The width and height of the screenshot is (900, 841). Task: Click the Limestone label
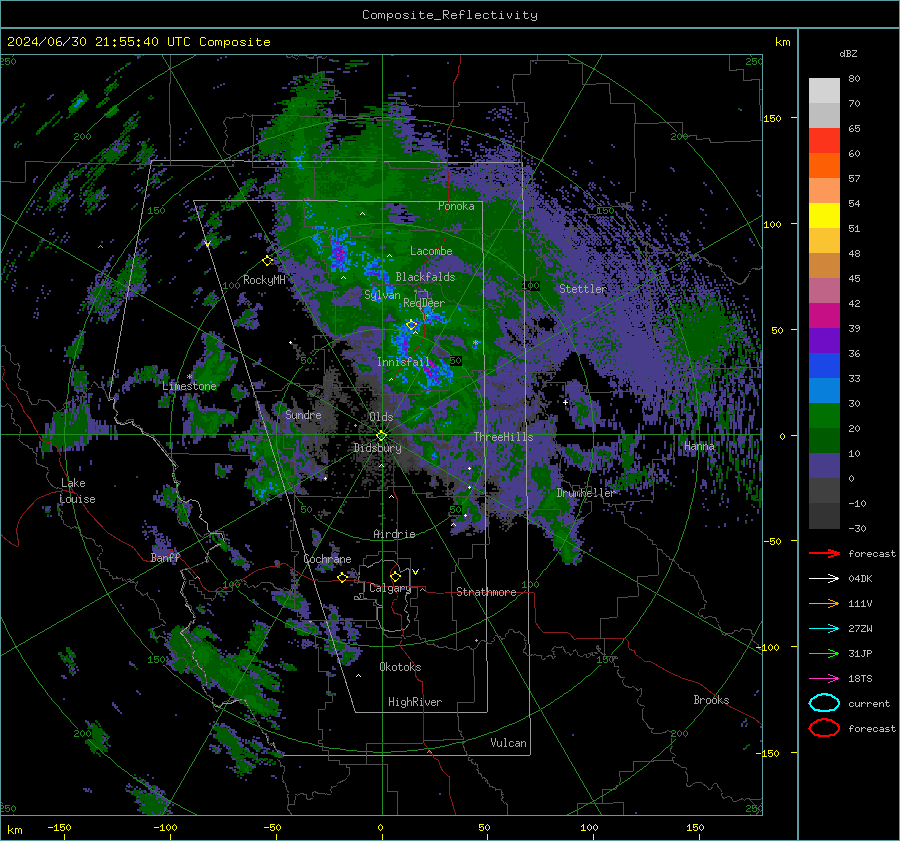coord(189,386)
